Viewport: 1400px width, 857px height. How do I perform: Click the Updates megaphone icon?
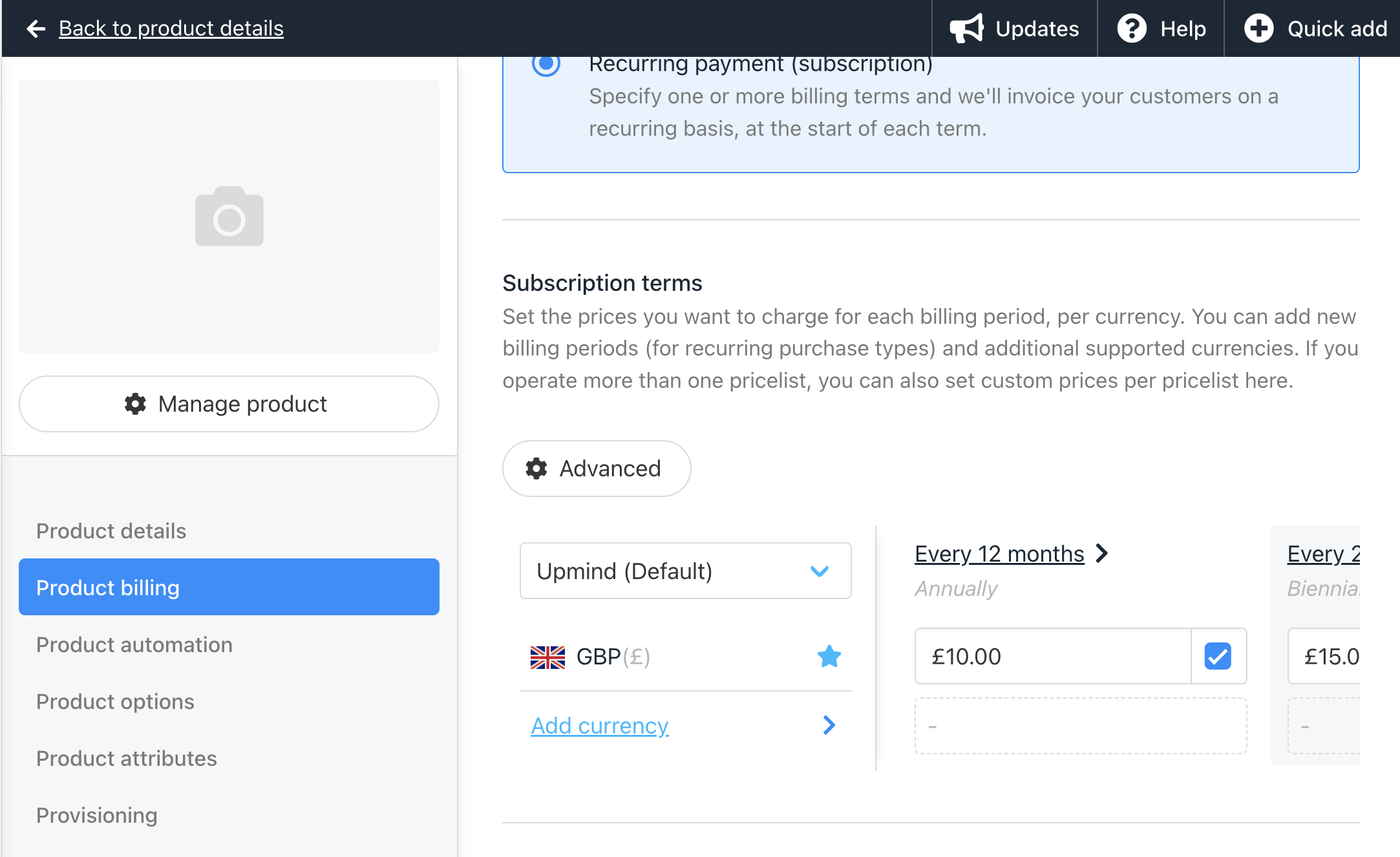click(x=965, y=28)
